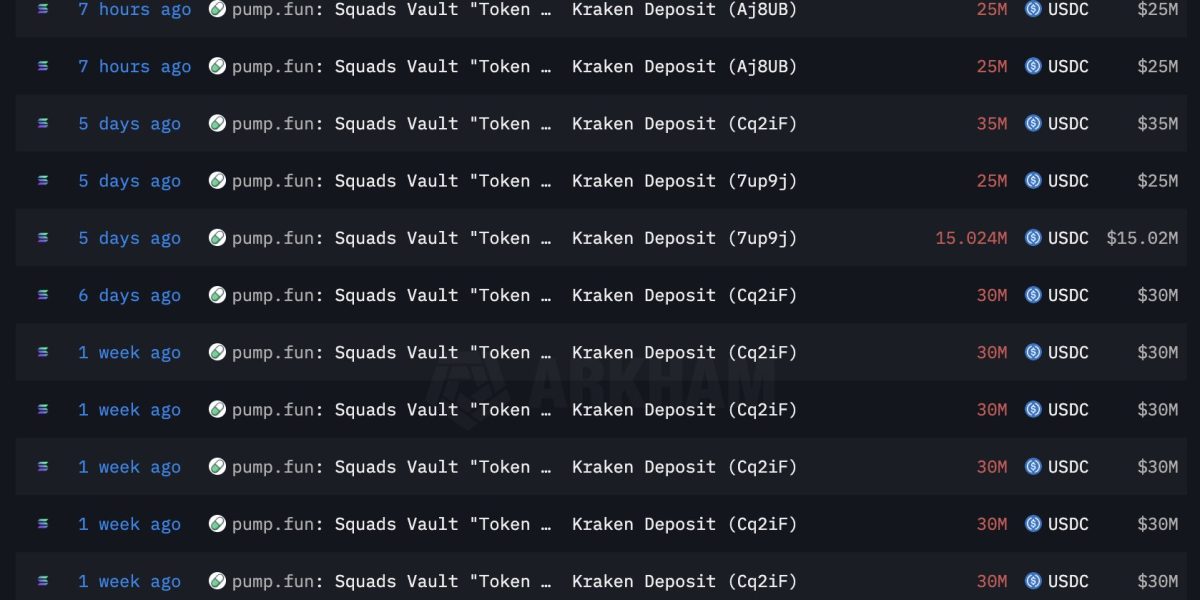The height and width of the screenshot is (600, 1200).
Task: Click the $15.02M USD value
Action: pos(1142,238)
